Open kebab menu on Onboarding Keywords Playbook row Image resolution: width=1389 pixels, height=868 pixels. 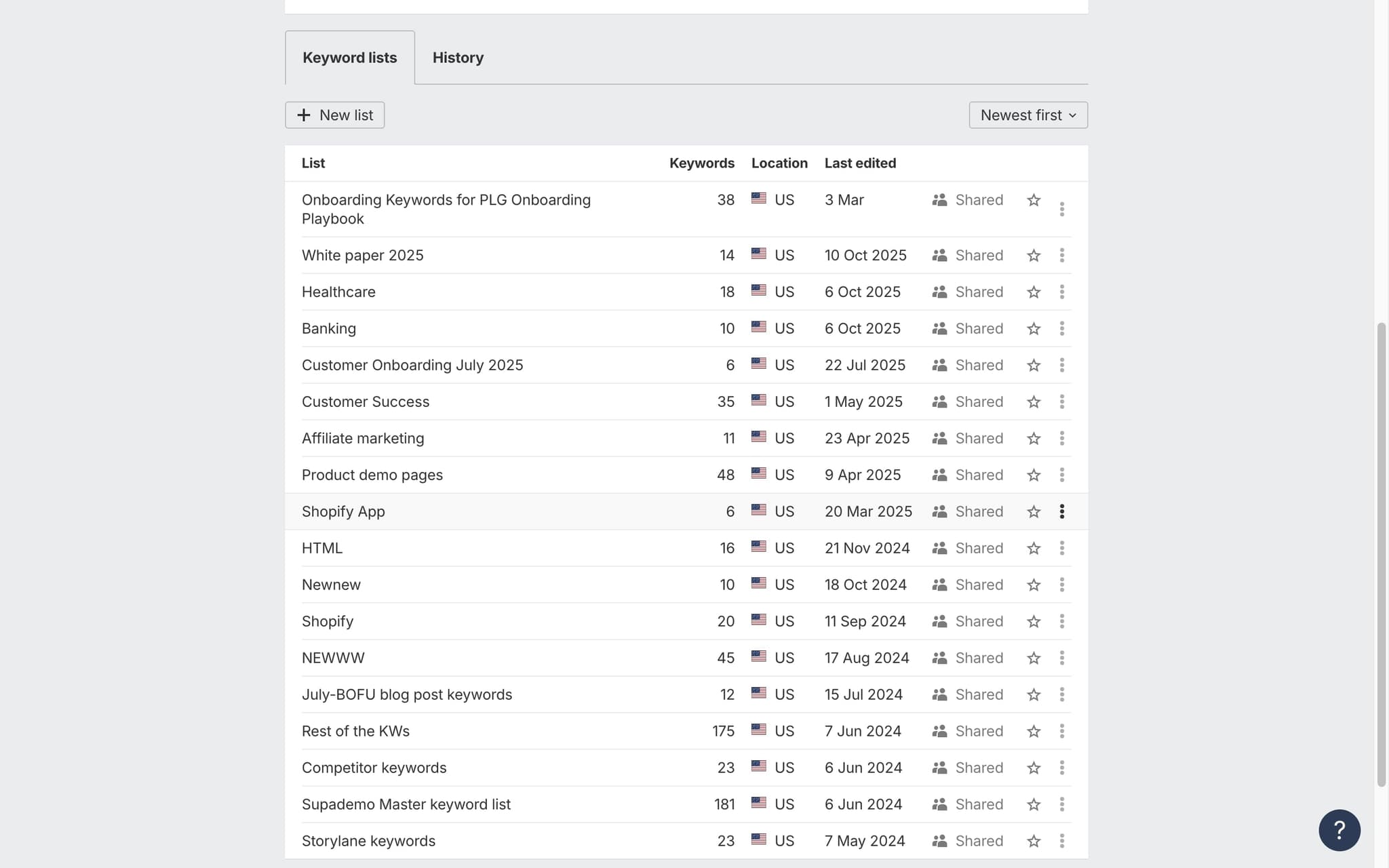click(x=1061, y=210)
